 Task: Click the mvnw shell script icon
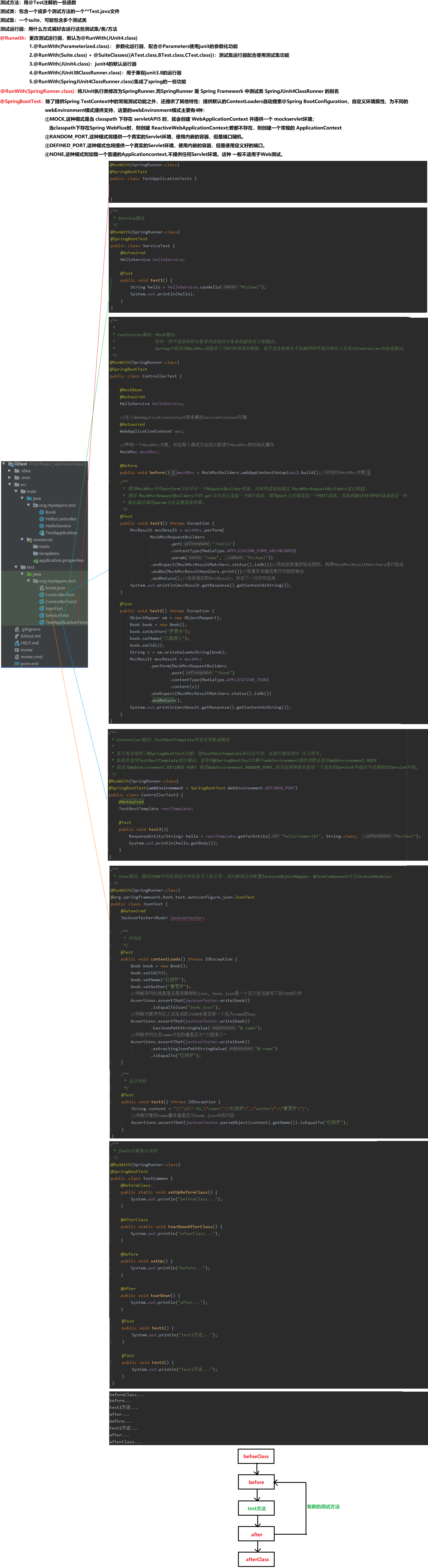coord(17,649)
